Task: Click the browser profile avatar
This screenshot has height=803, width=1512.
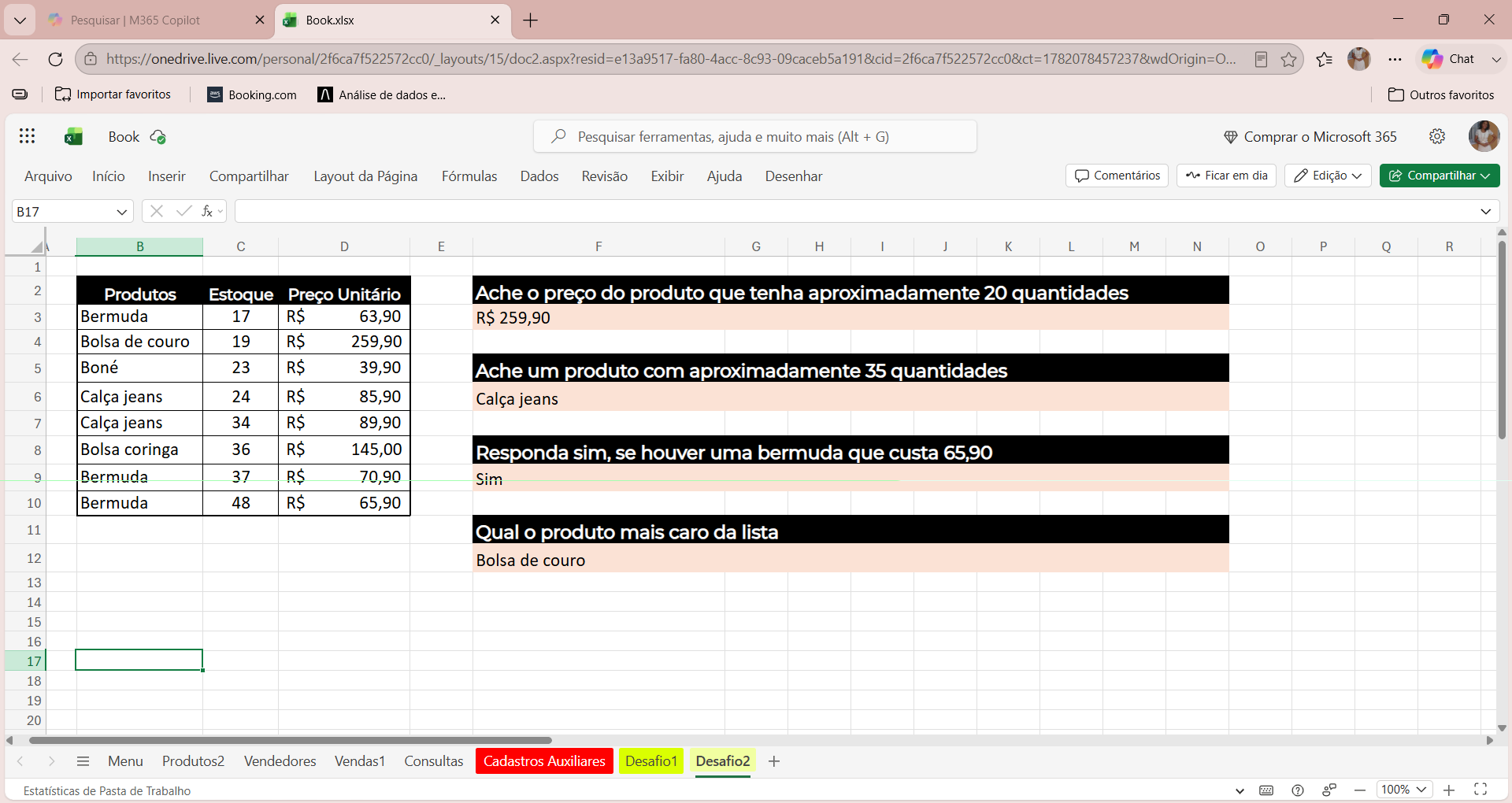Action: (x=1359, y=59)
